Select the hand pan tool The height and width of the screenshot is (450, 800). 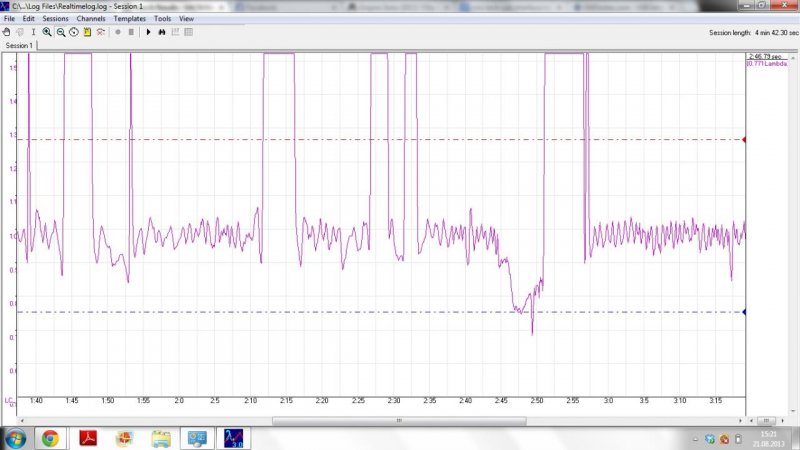[x=8, y=32]
